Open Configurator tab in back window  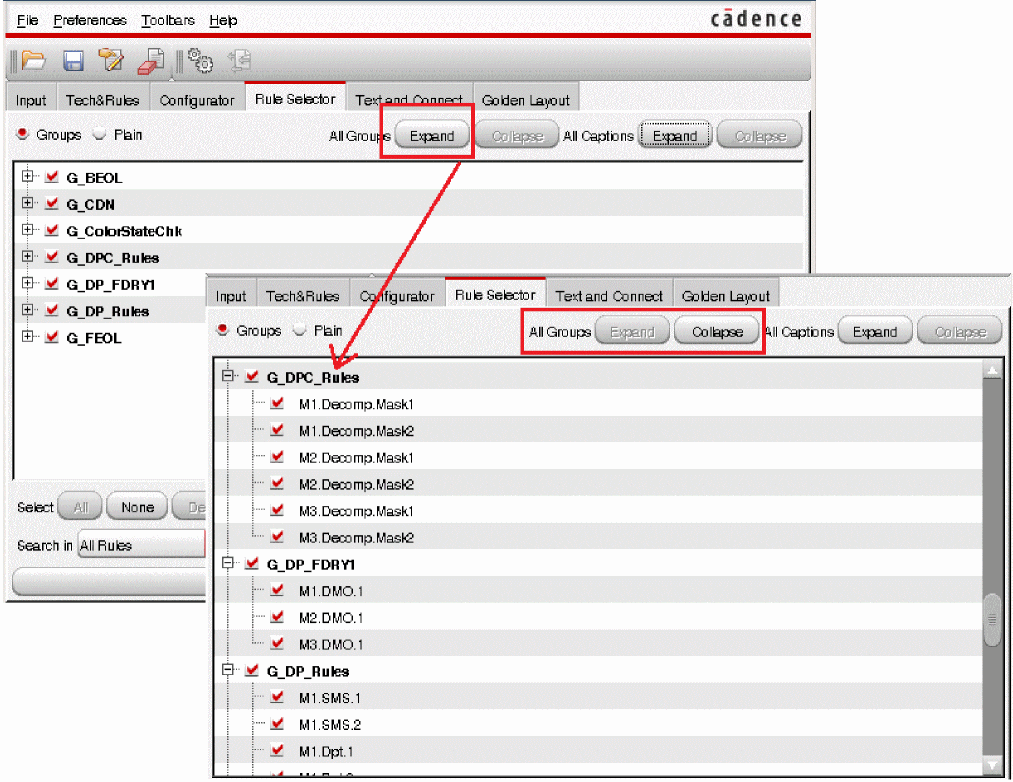point(197,100)
